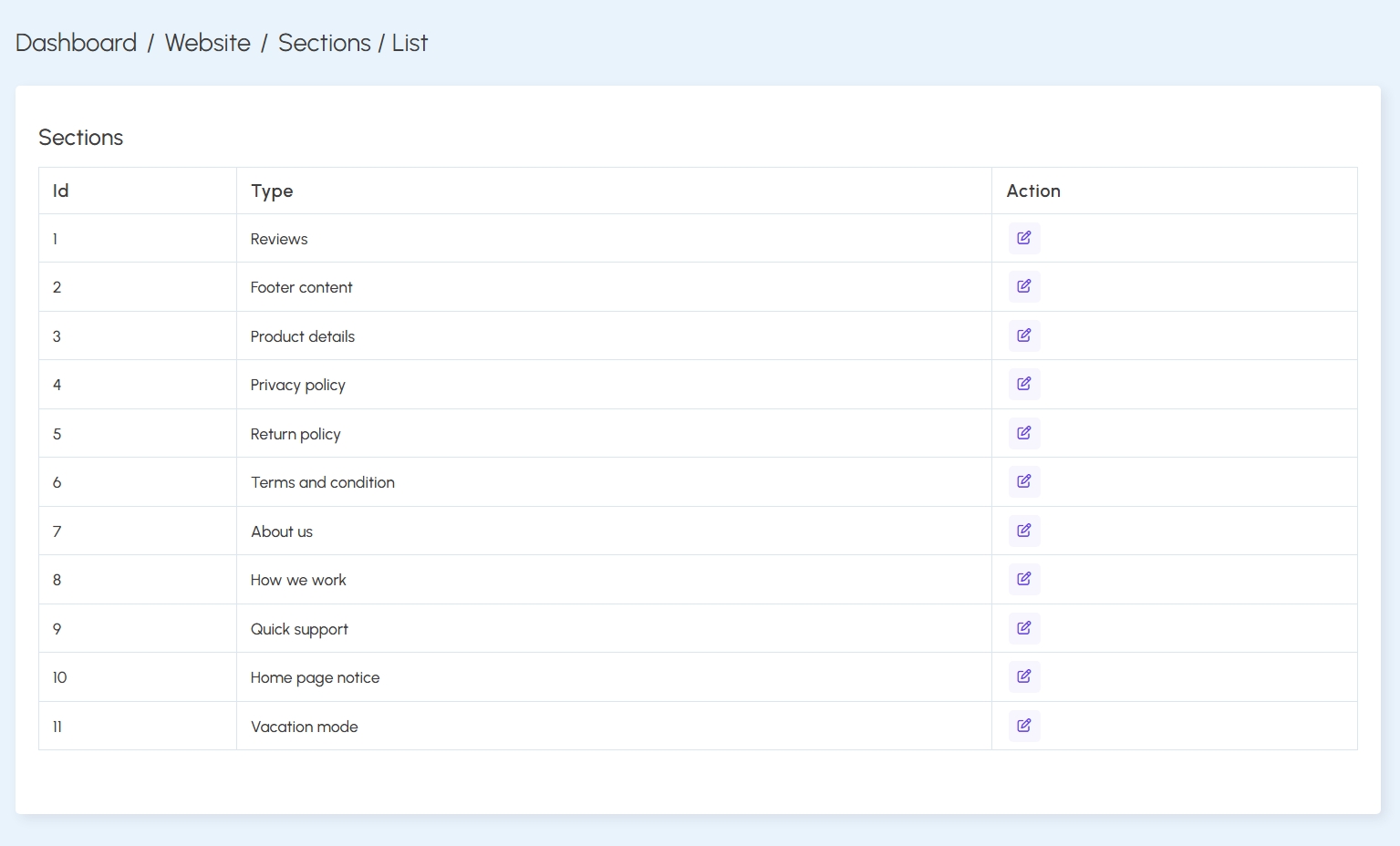This screenshot has height=846, width=1400.
Task: Edit the Product details section
Action: tap(1024, 335)
